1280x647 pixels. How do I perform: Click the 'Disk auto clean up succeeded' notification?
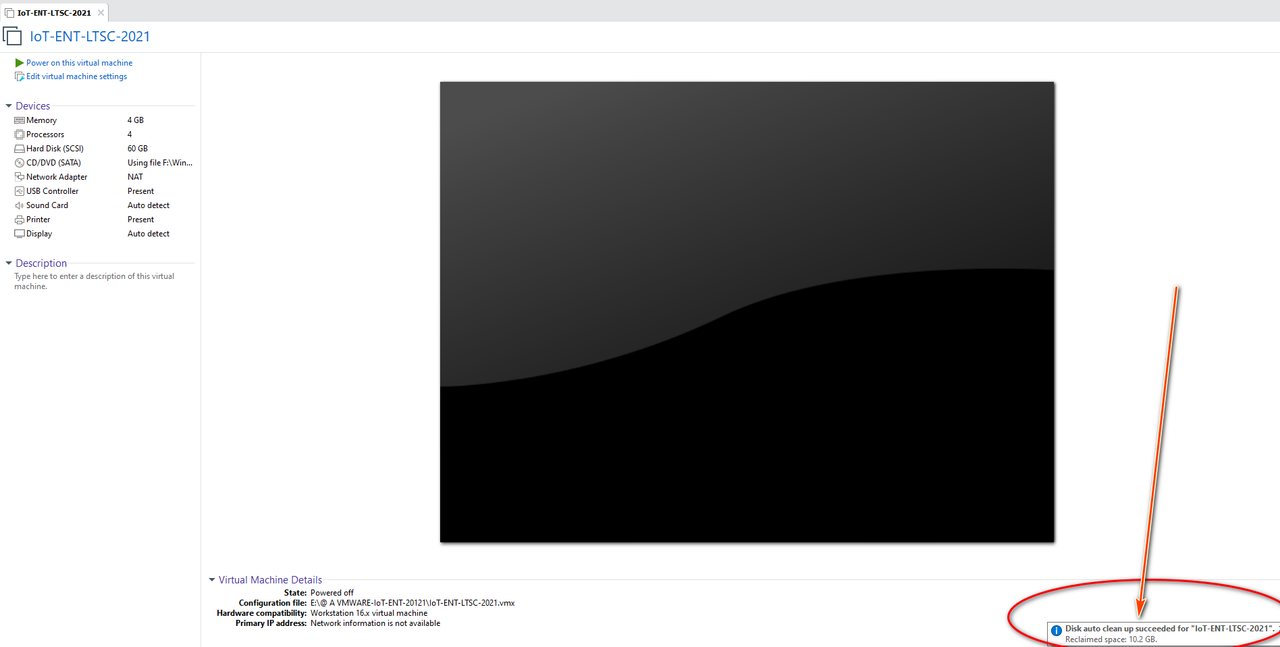(1164, 633)
